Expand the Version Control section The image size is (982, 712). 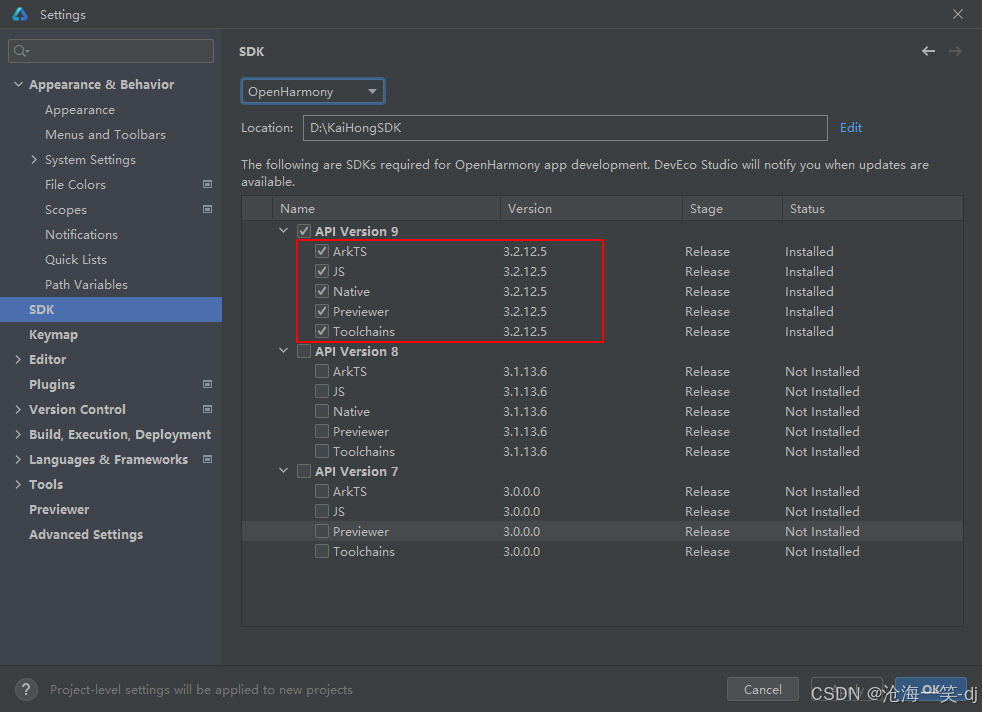pyautogui.click(x=18, y=410)
